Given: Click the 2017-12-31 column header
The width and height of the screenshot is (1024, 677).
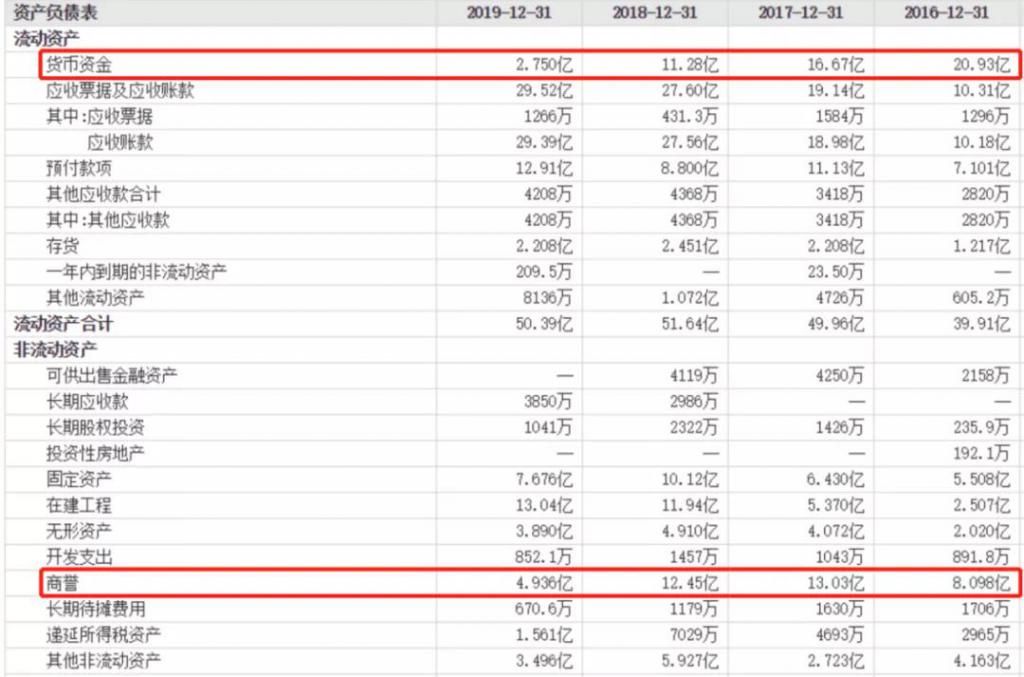Looking at the screenshot, I should [795, 13].
